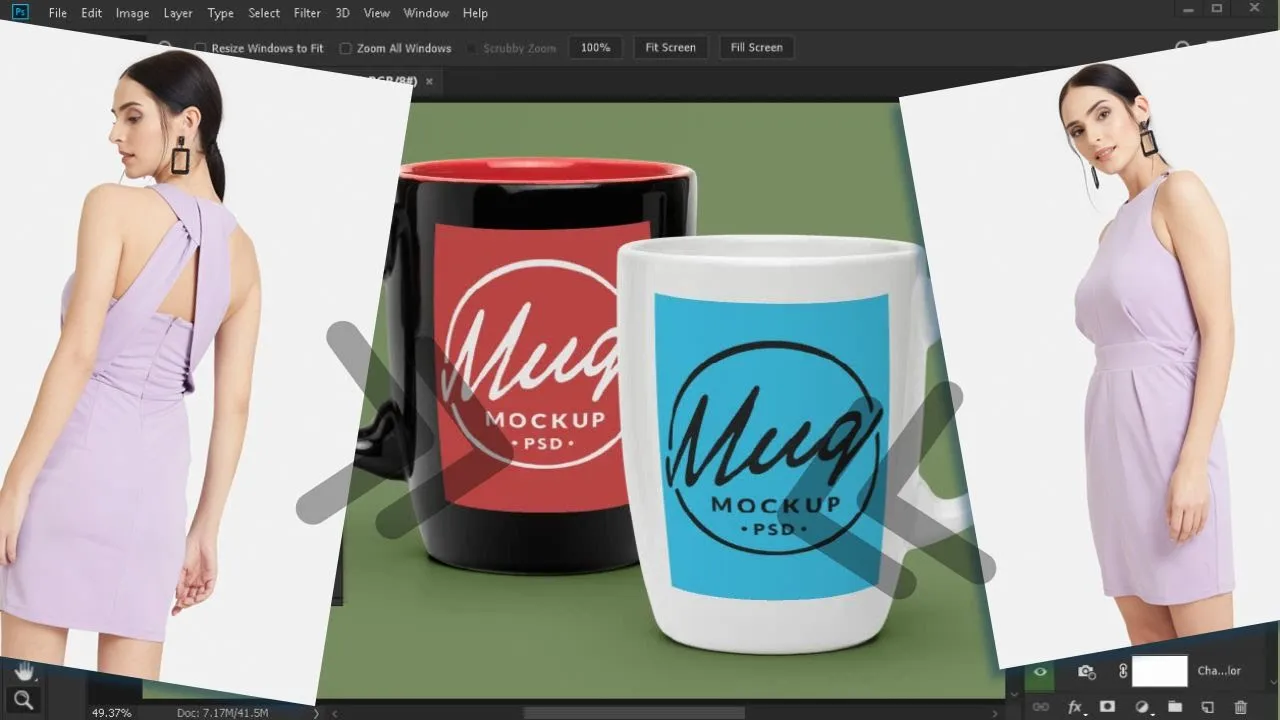The width and height of the screenshot is (1280, 720).
Task: Click the adjustment layer camera icon
Action: coord(1086,671)
